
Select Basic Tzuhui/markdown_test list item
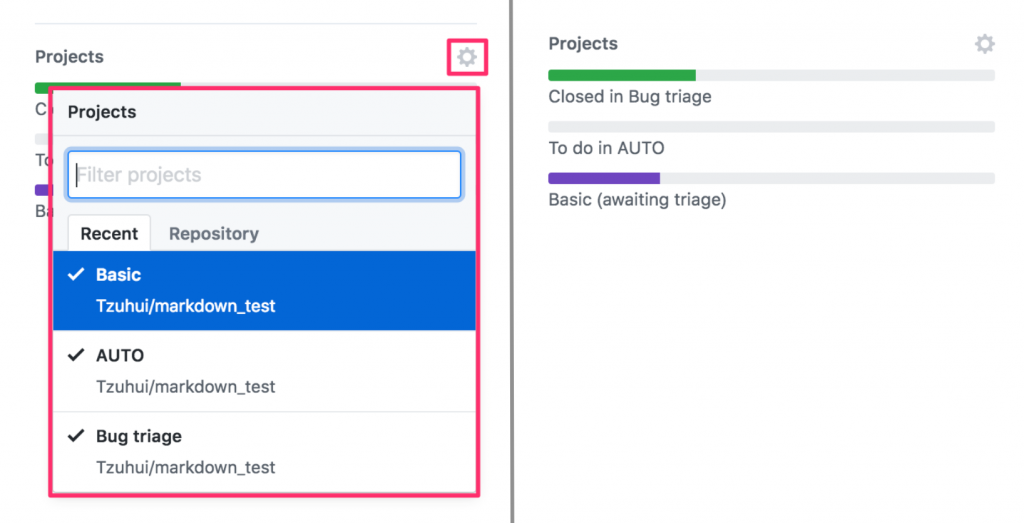264,290
